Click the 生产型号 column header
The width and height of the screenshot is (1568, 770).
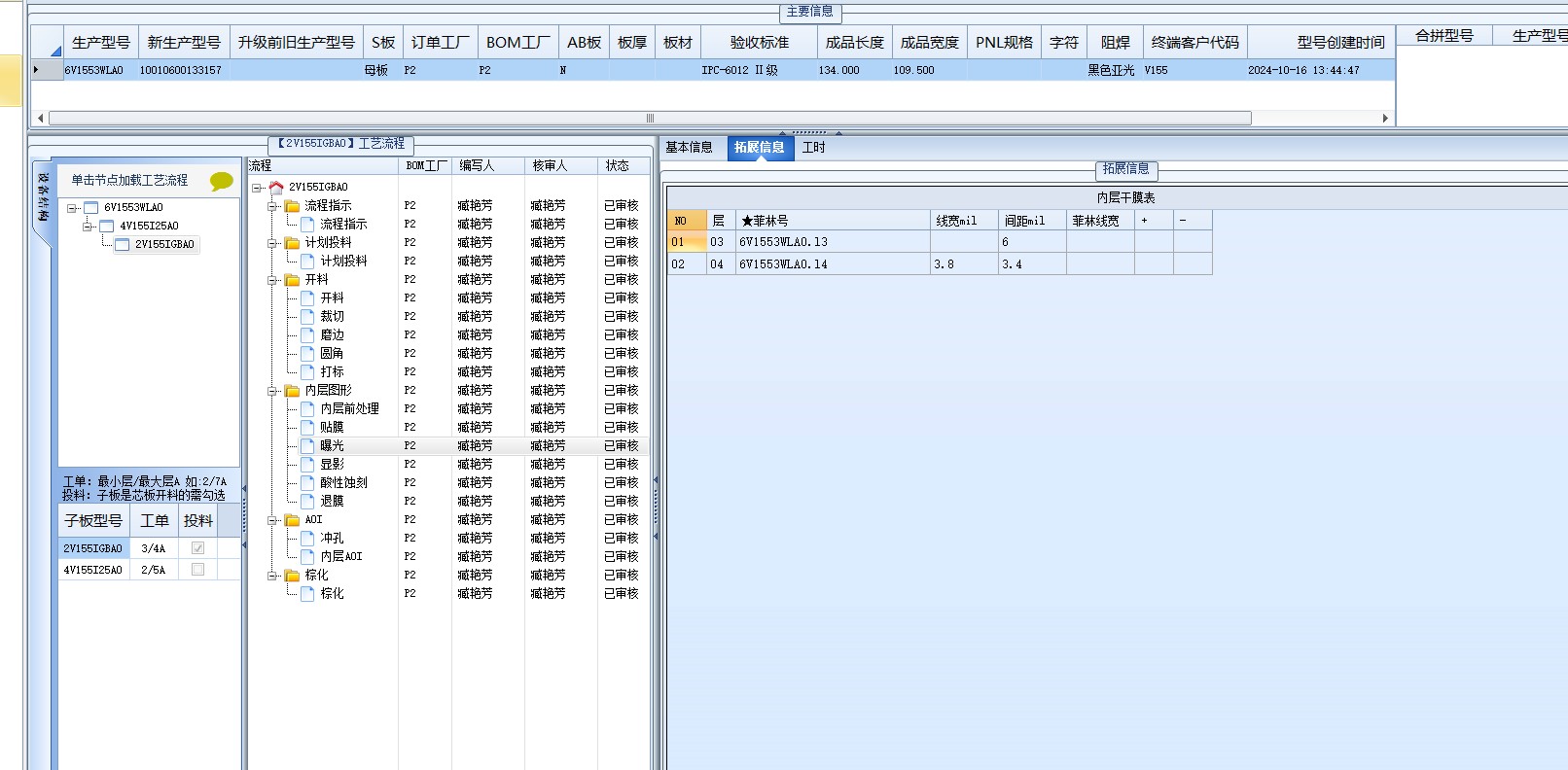pos(101,43)
